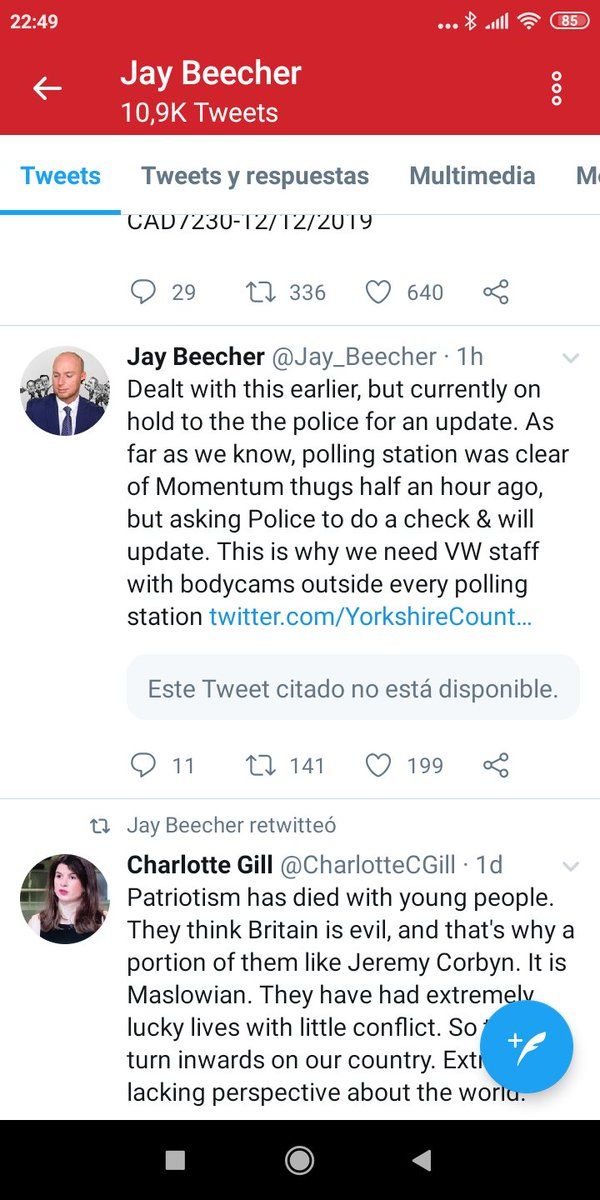
Task: Open the twitter.com/YorkshireCount link
Action: click(370, 617)
